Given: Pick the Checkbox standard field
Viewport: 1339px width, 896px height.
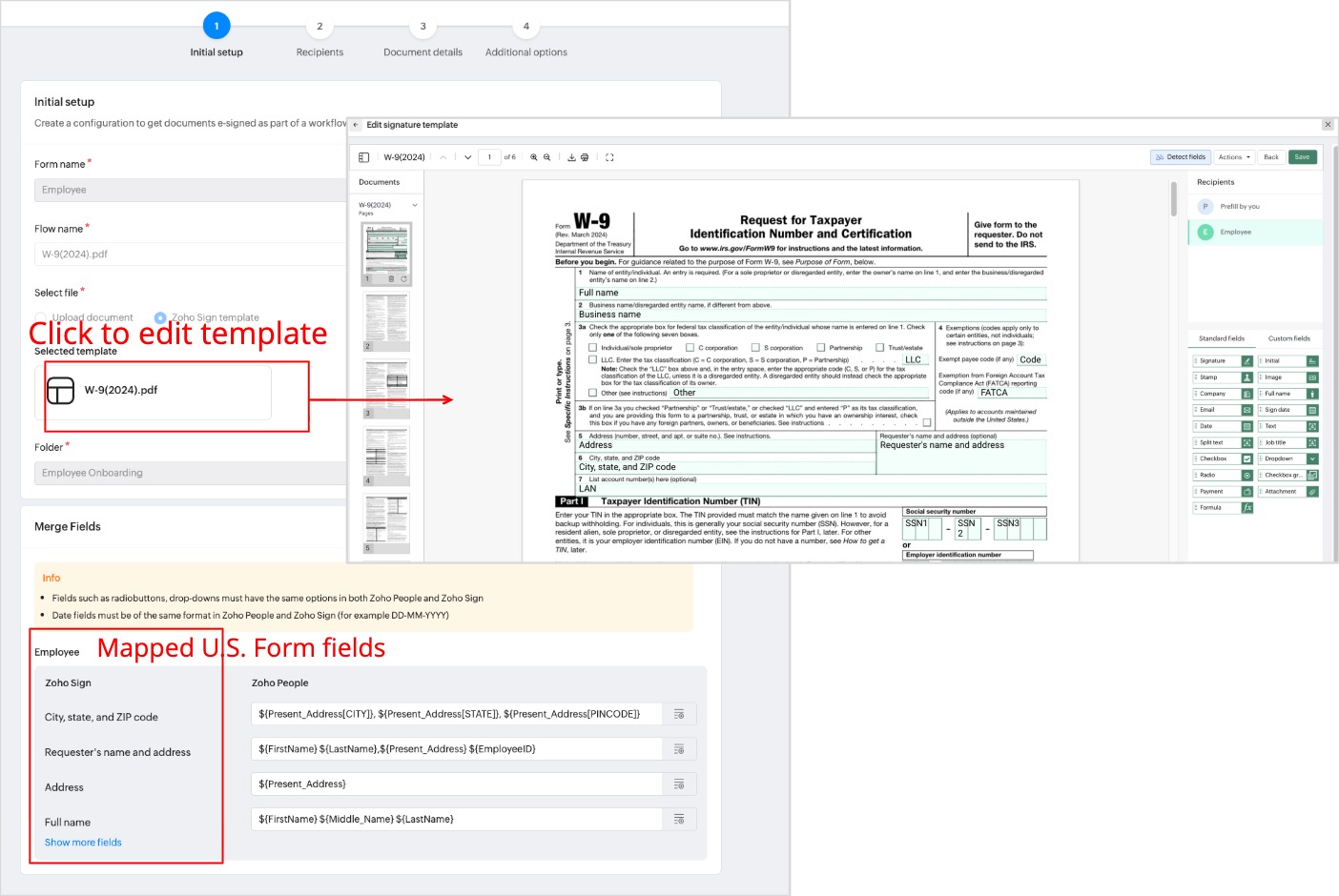Looking at the screenshot, I should [x=1223, y=458].
